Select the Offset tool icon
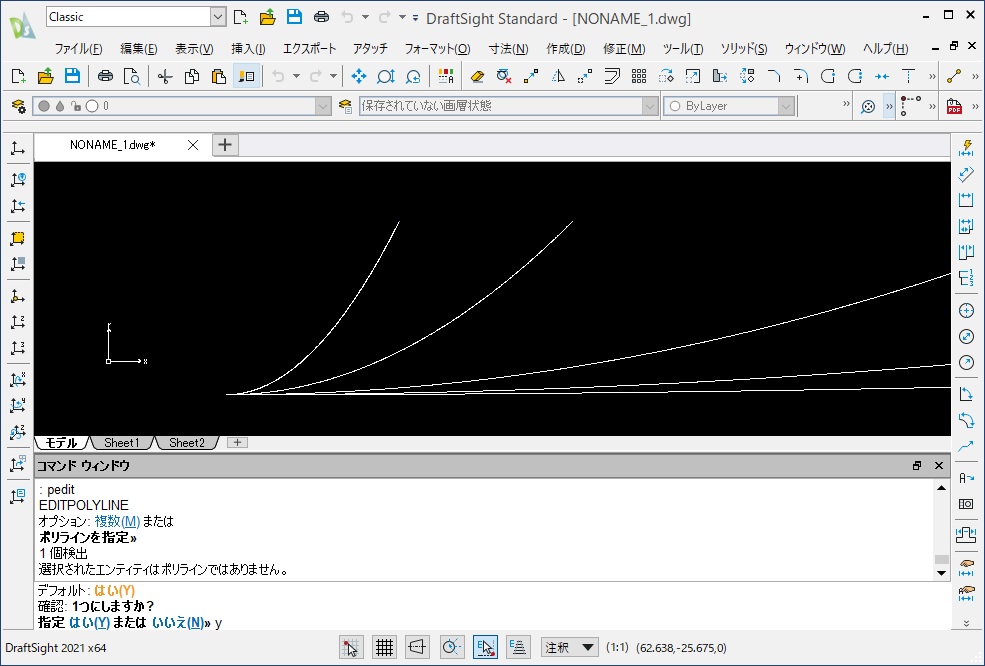This screenshot has height=666, width=985. tap(612, 77)
